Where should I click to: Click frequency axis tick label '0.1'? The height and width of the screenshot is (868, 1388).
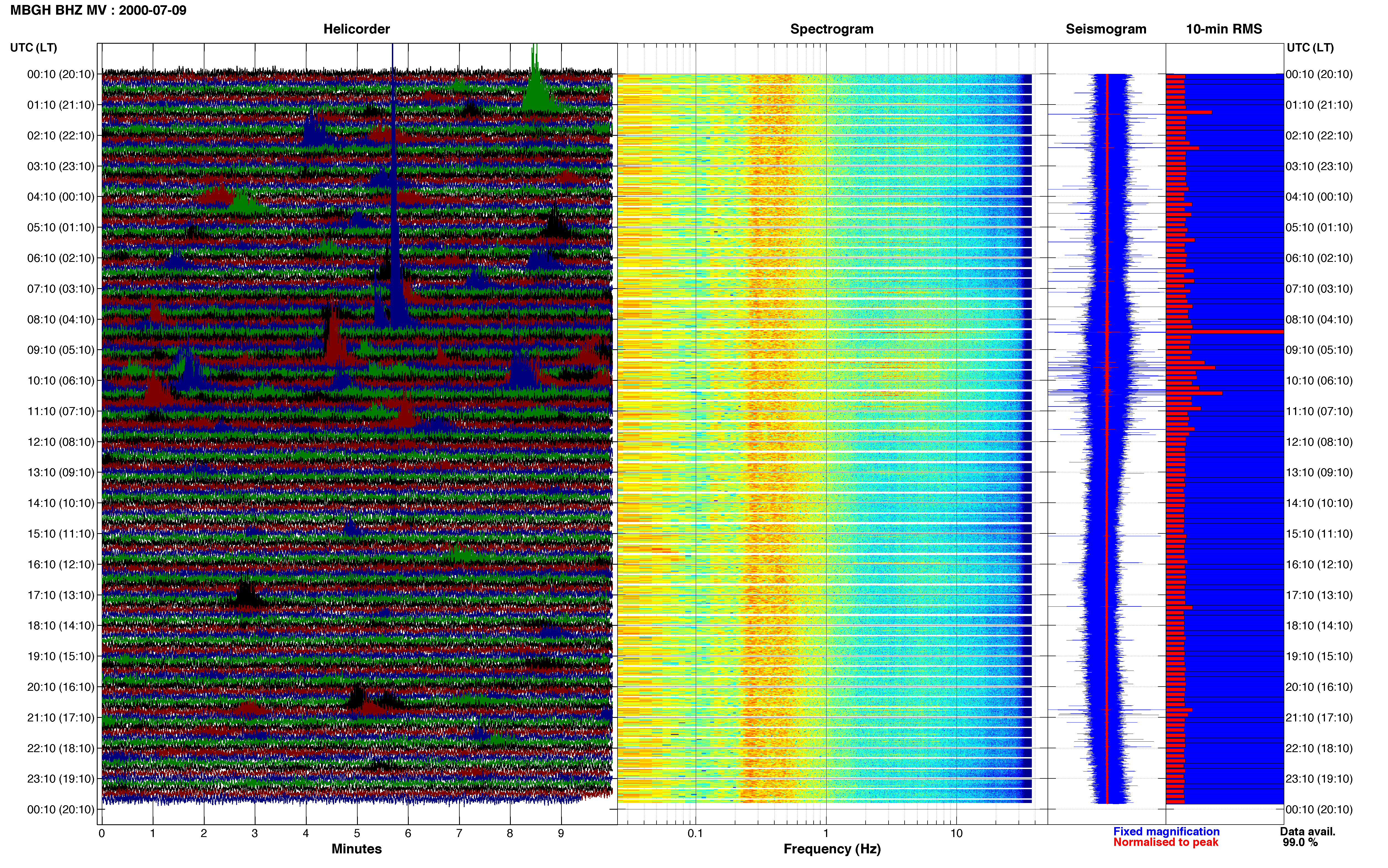click(x=695, y=833)
